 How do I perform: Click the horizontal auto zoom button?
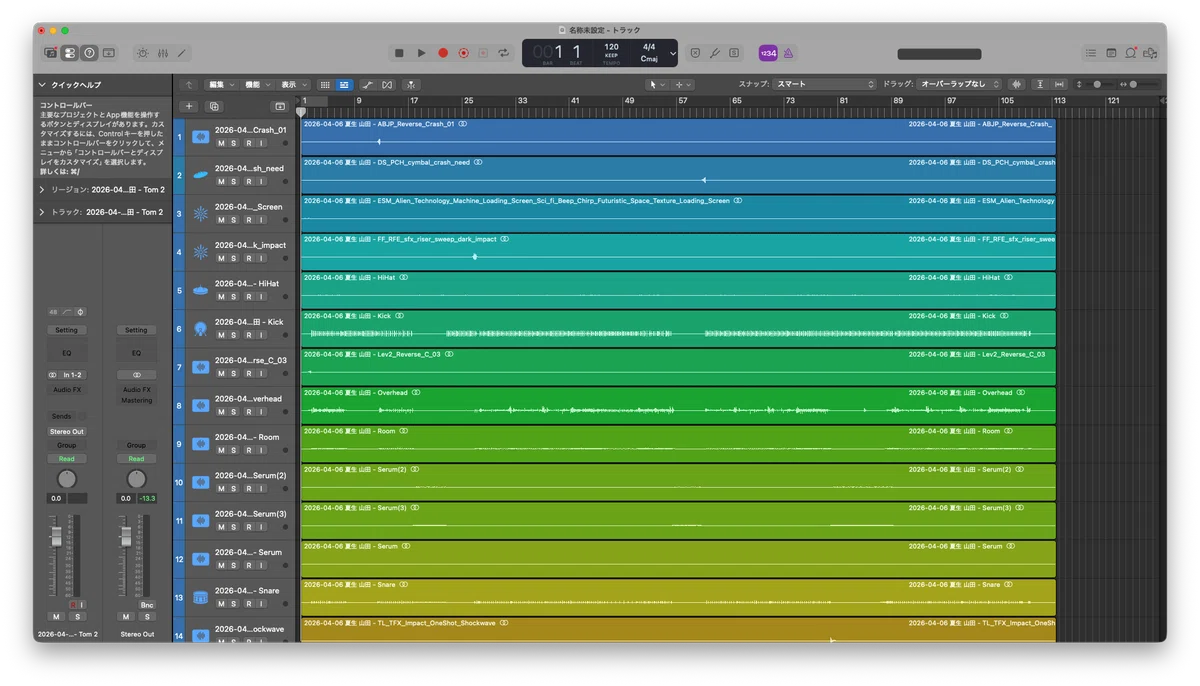coord(1058,85)
